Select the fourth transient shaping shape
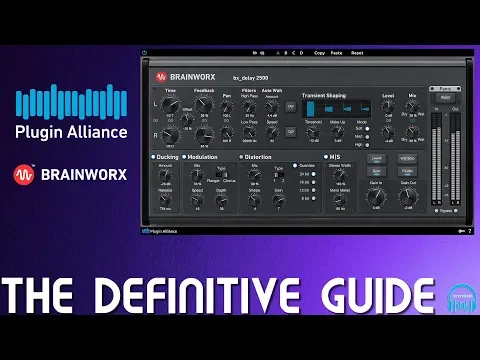Viewport: 480px width, 360px height. pyautogui.click(x=365, y=109)
